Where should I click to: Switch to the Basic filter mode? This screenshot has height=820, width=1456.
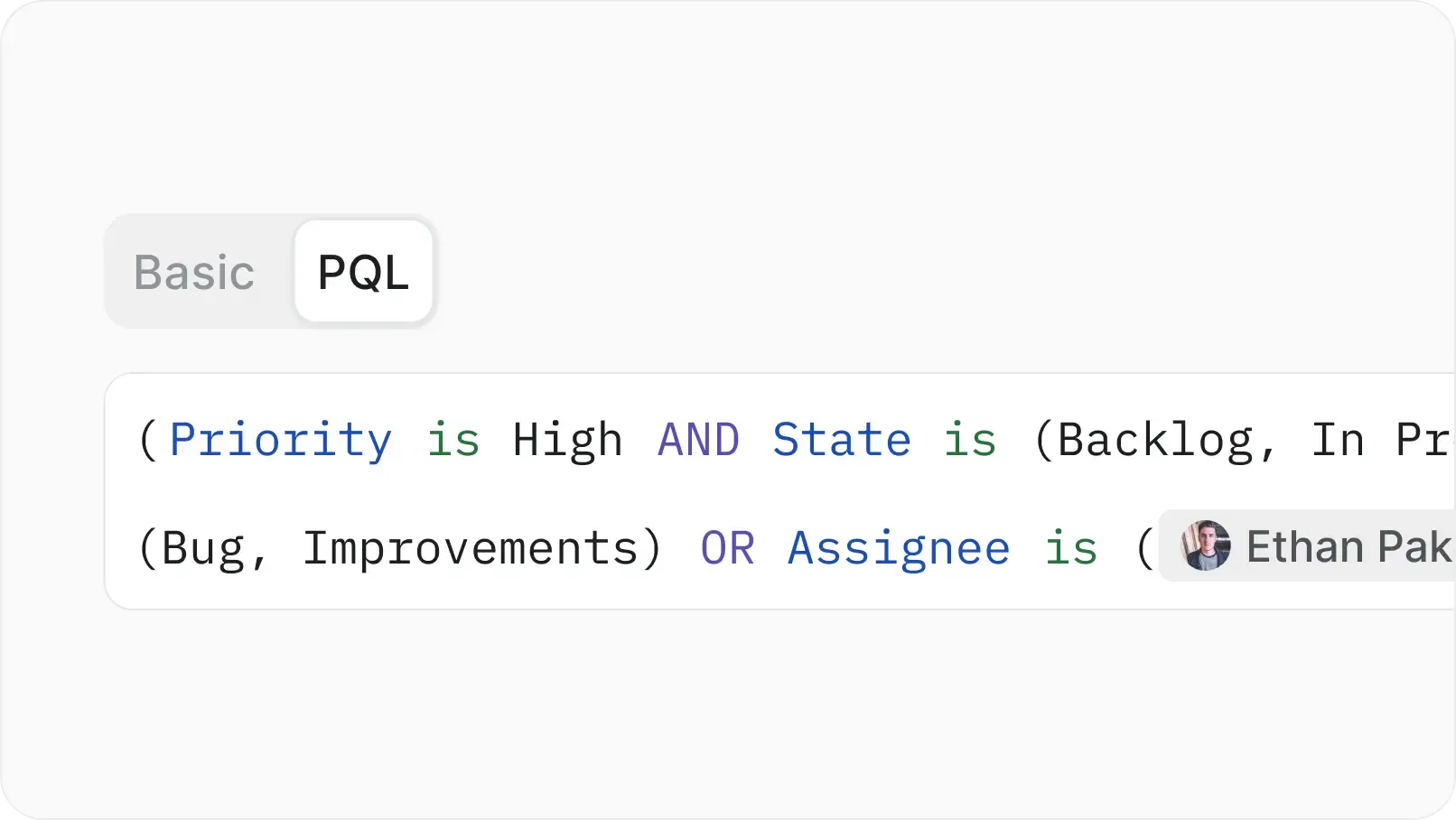(x=192, y=271)
